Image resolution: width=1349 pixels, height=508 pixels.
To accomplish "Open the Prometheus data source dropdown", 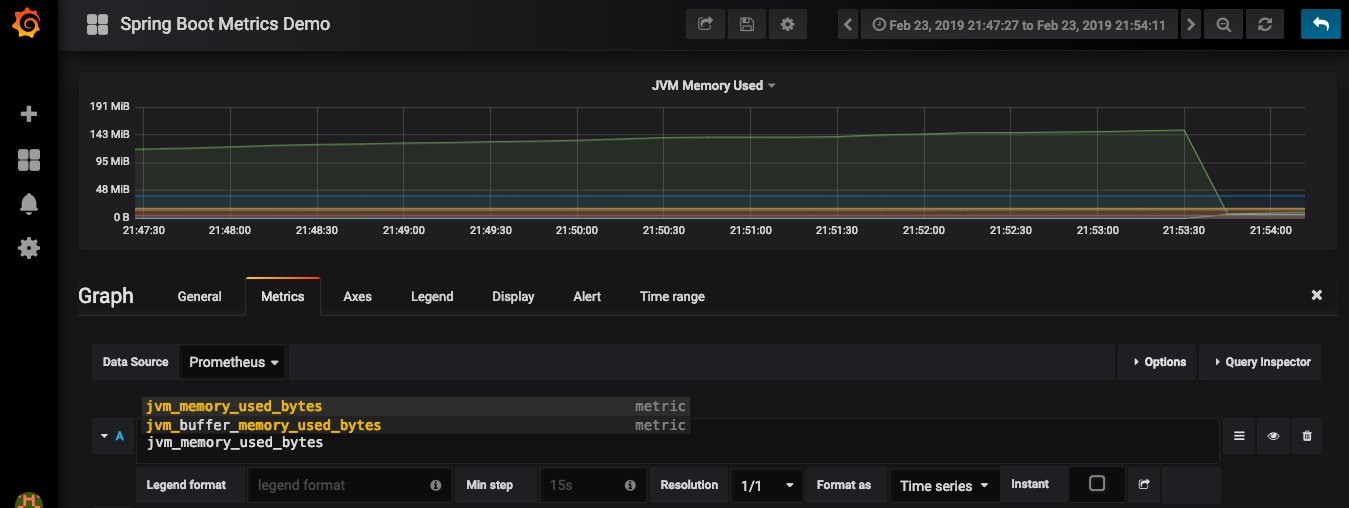I will [x=233, y=362].
